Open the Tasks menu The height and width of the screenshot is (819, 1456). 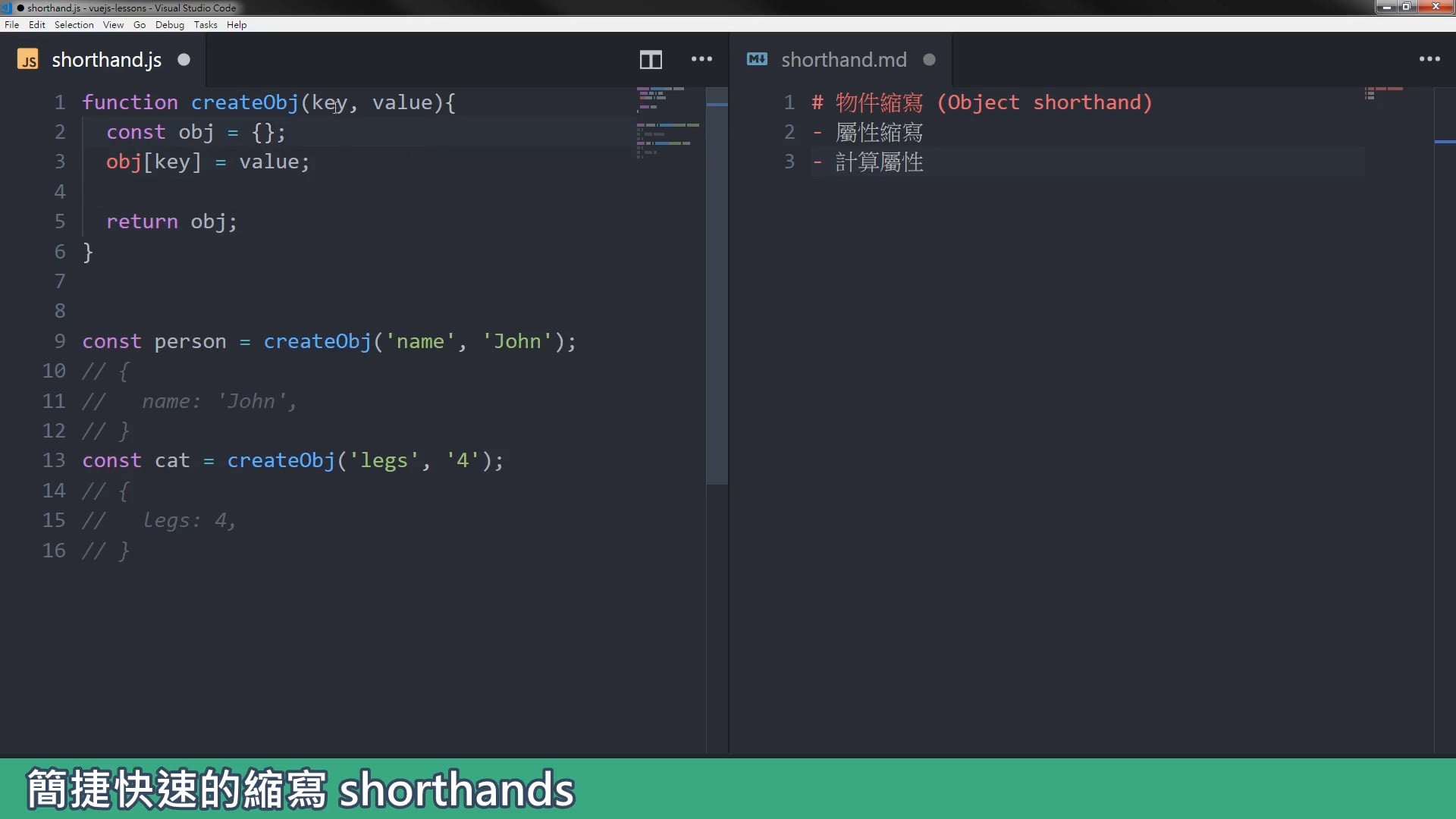(205, 24)
